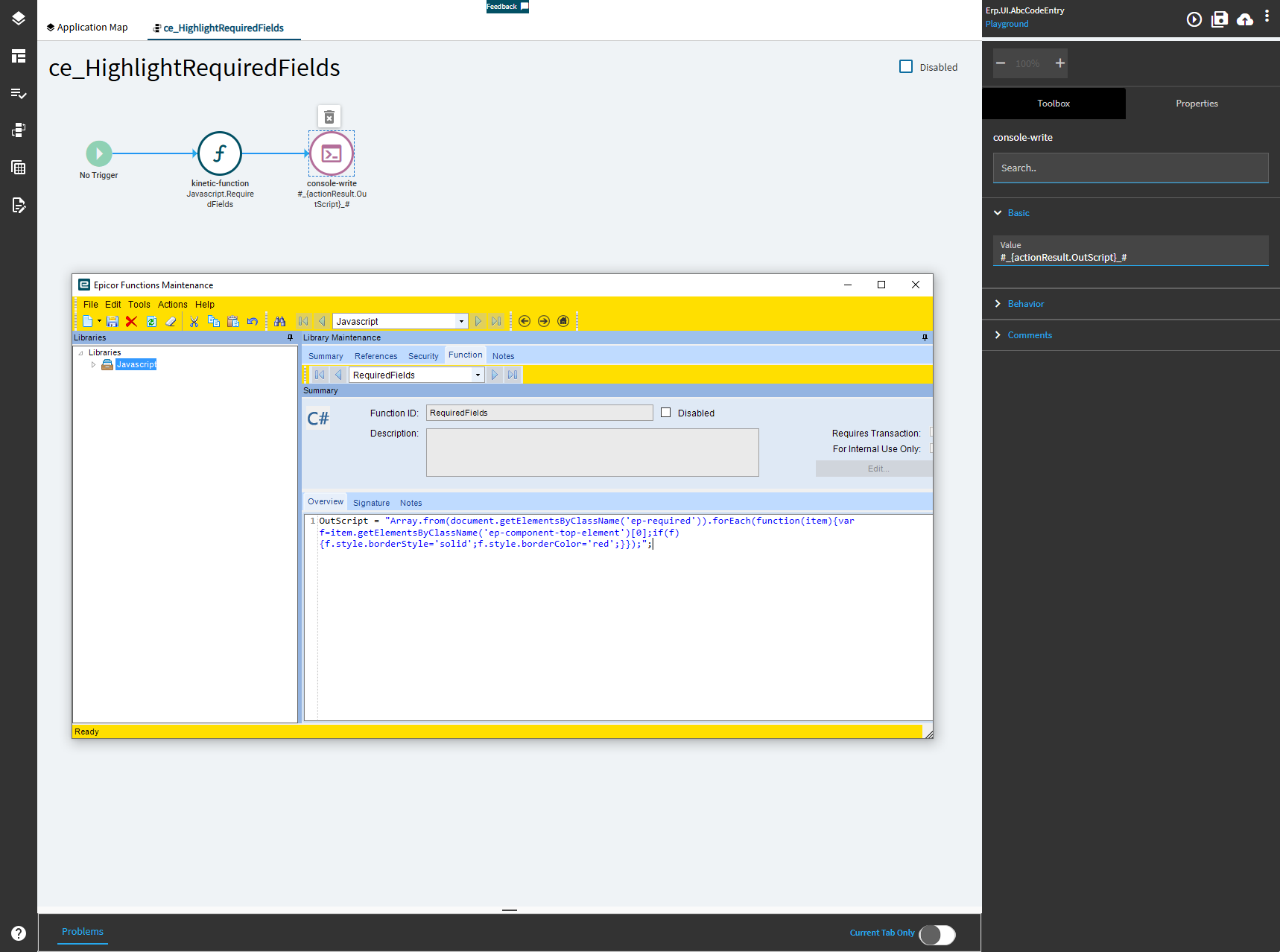1280x952 pixels.
Task: Zoom in with the plus button
Action: pyautogui.click(x=1059, y=63)
